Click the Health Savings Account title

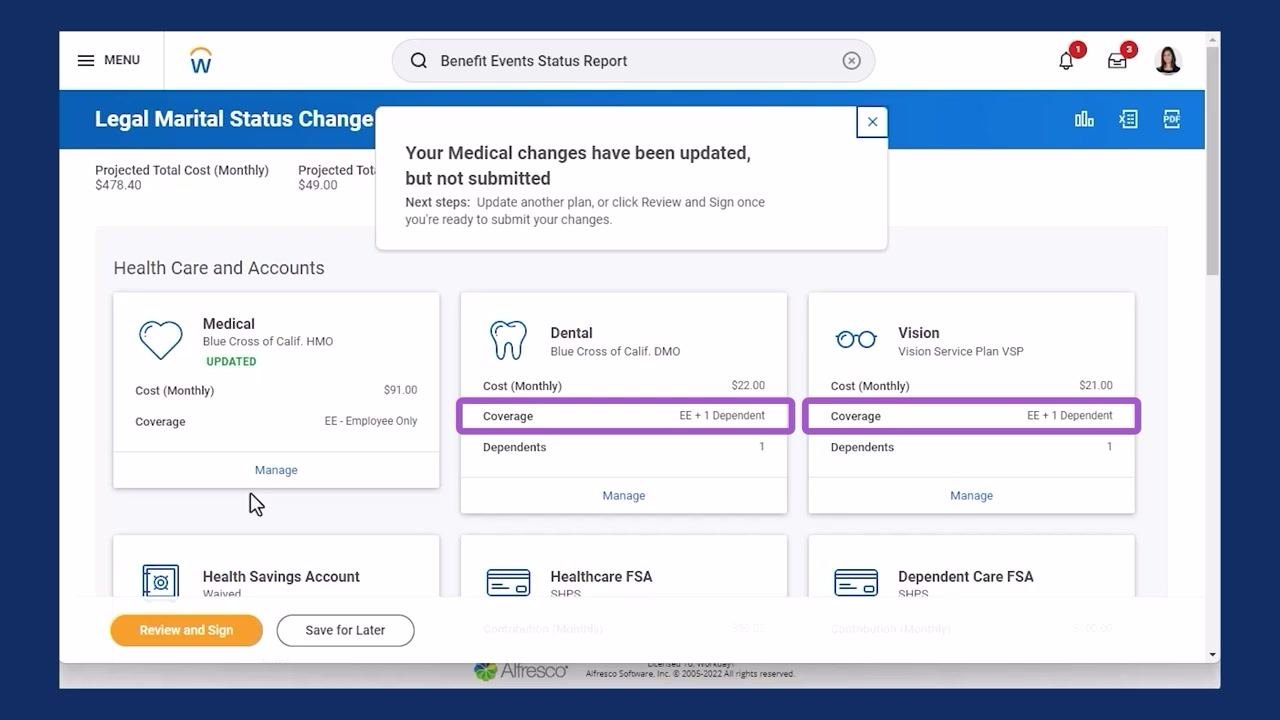pyautogui.click(x=281, y=577)
